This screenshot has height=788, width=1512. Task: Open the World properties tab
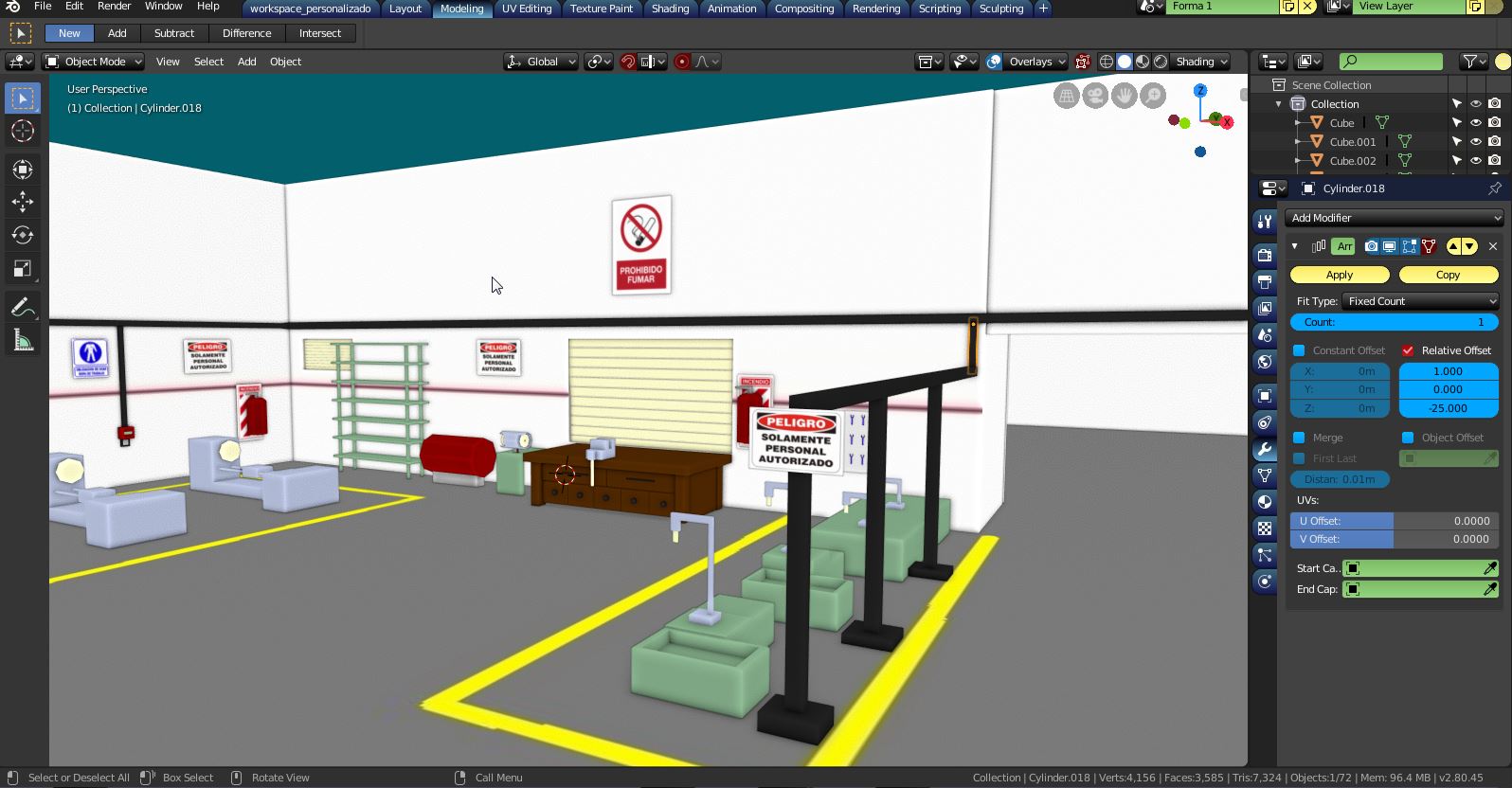(1265, 362)
